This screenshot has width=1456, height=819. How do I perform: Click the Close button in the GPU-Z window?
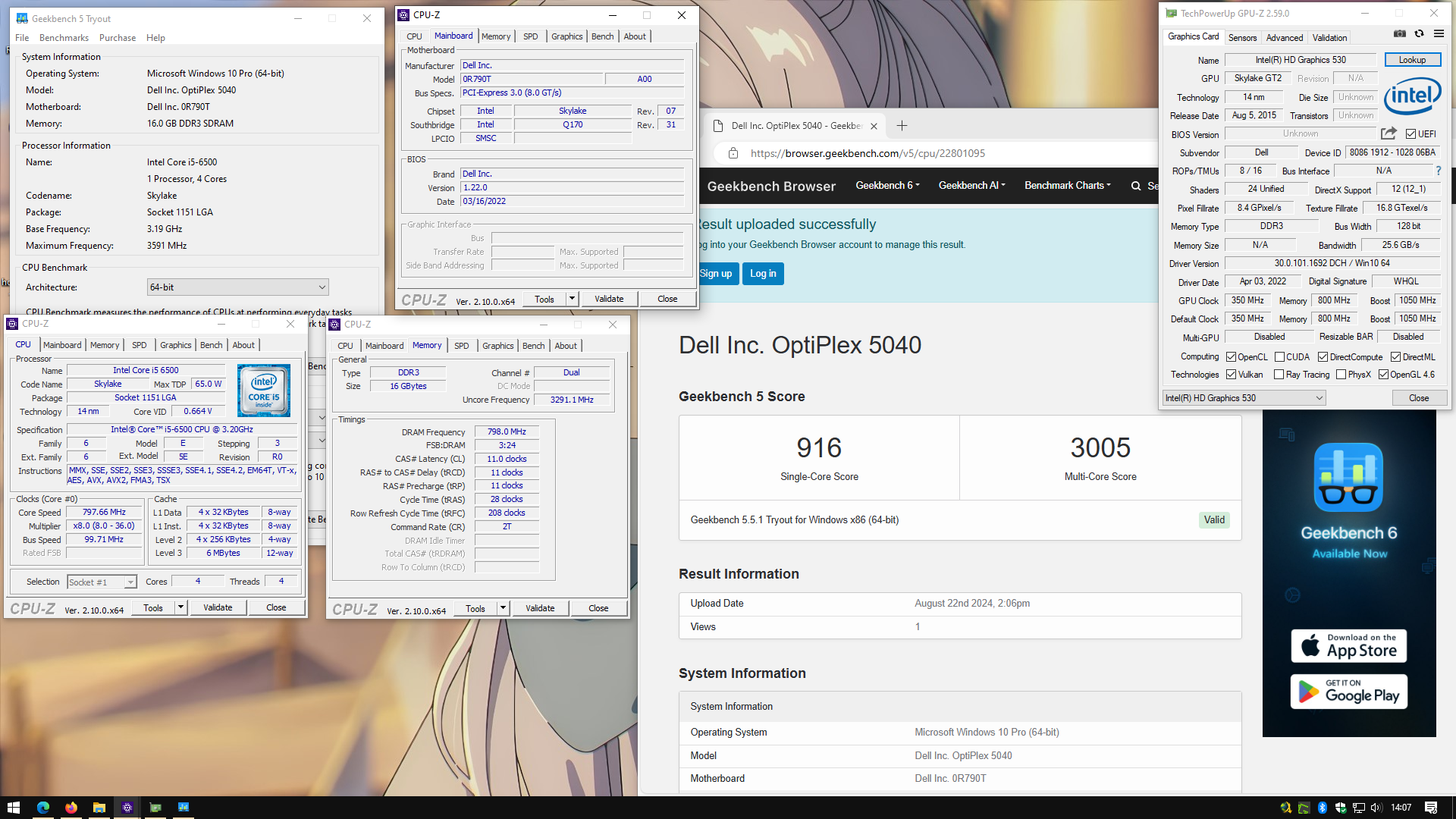[x=1419, y=398]
